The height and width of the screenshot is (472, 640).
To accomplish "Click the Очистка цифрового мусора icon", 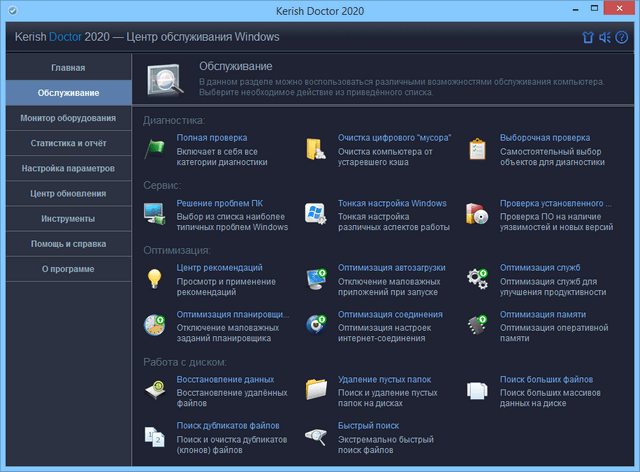I will [317, 150].
